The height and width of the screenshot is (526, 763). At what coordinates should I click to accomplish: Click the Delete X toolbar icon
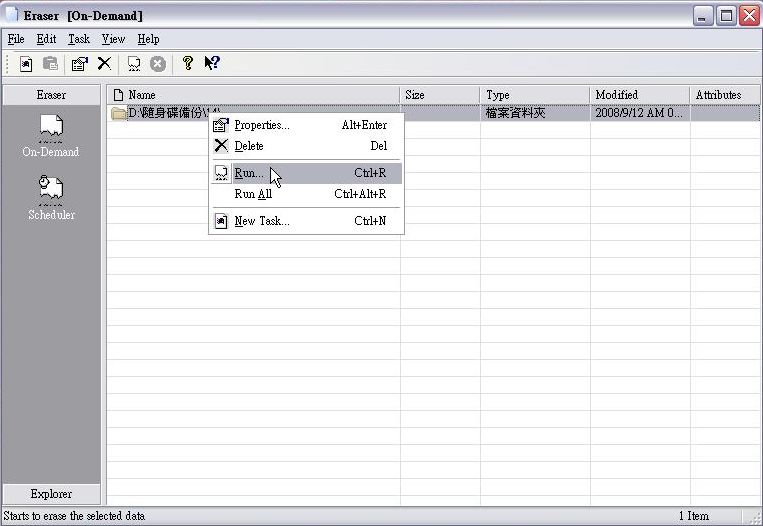(x=104, y=63)
